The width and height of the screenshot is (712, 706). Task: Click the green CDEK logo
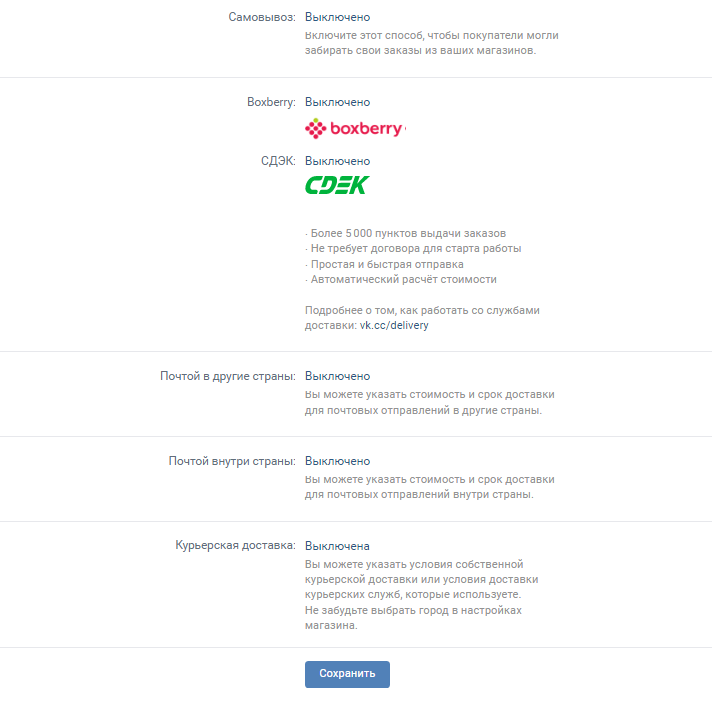[337, 185]
